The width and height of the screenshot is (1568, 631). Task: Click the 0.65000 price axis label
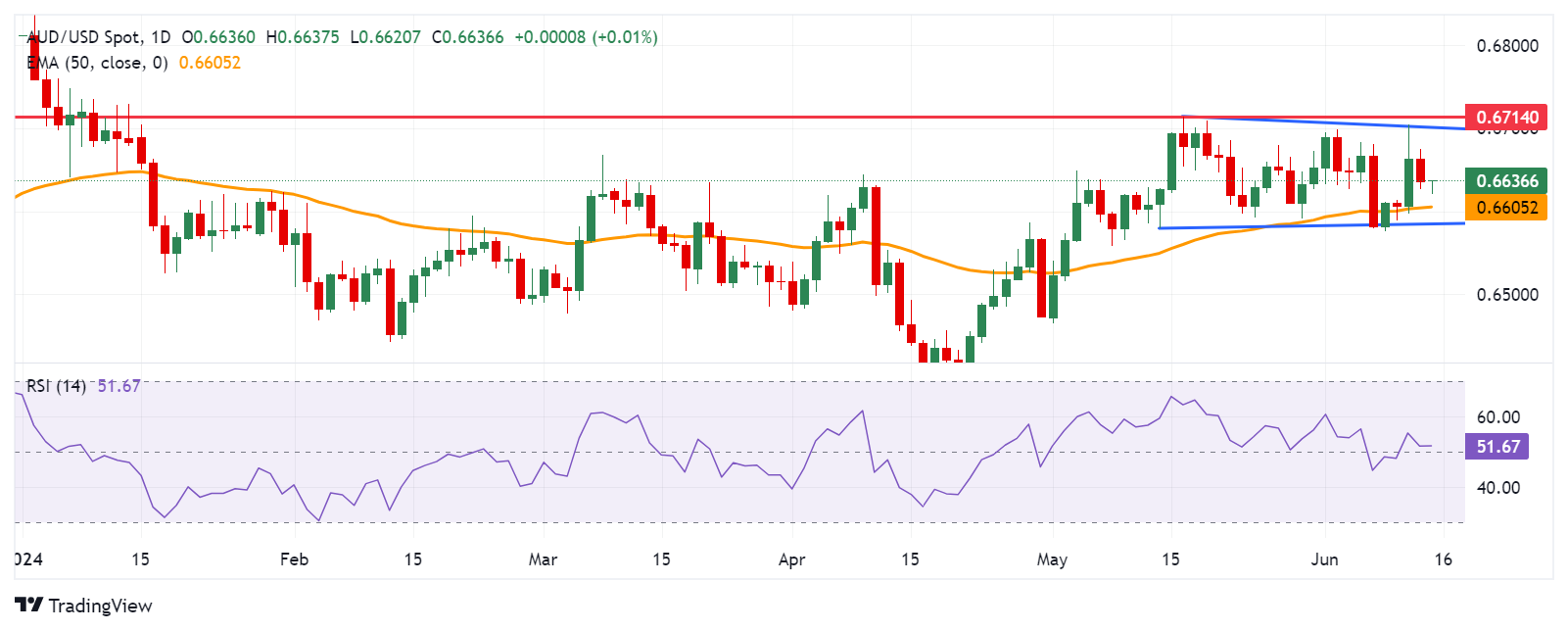[x=1507, y=295]
